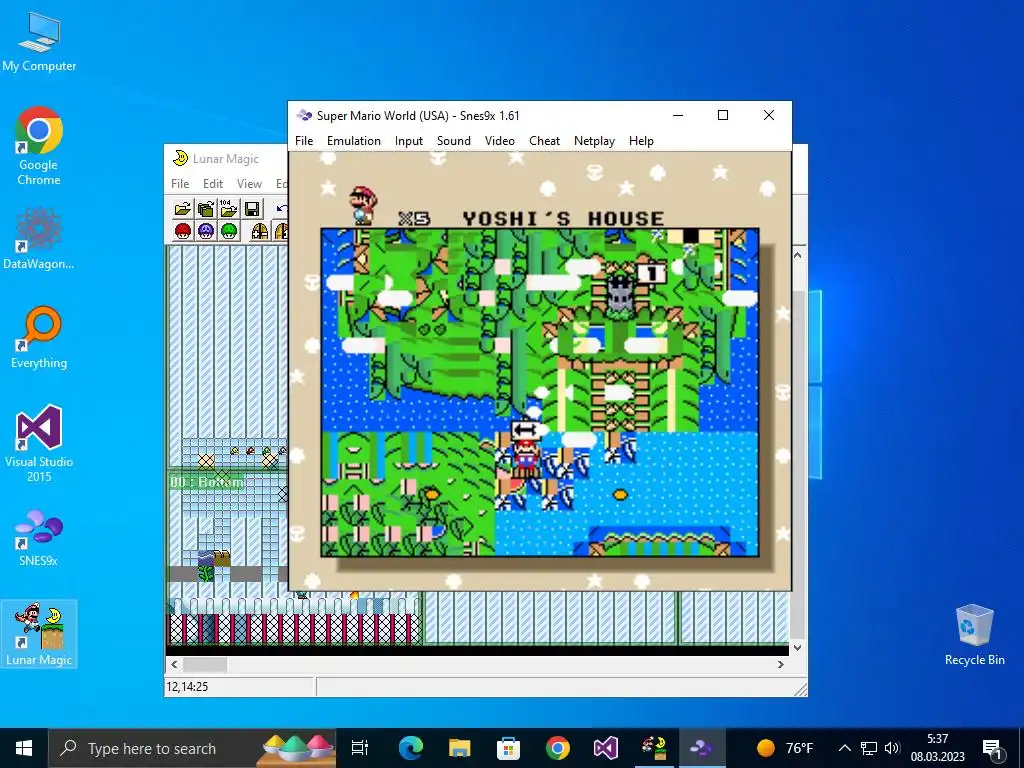Click the red mushroom icon in Lunar Magic
This screenshot has height=768, width=1024.
182,231
